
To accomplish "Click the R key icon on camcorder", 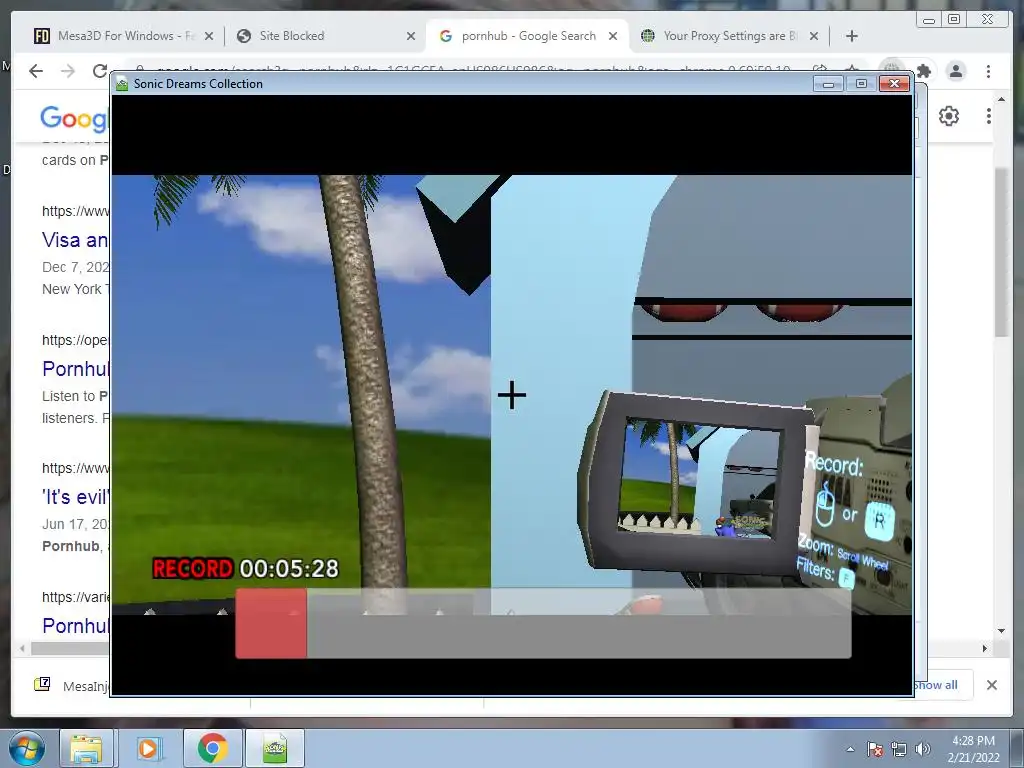I will 879,520.
